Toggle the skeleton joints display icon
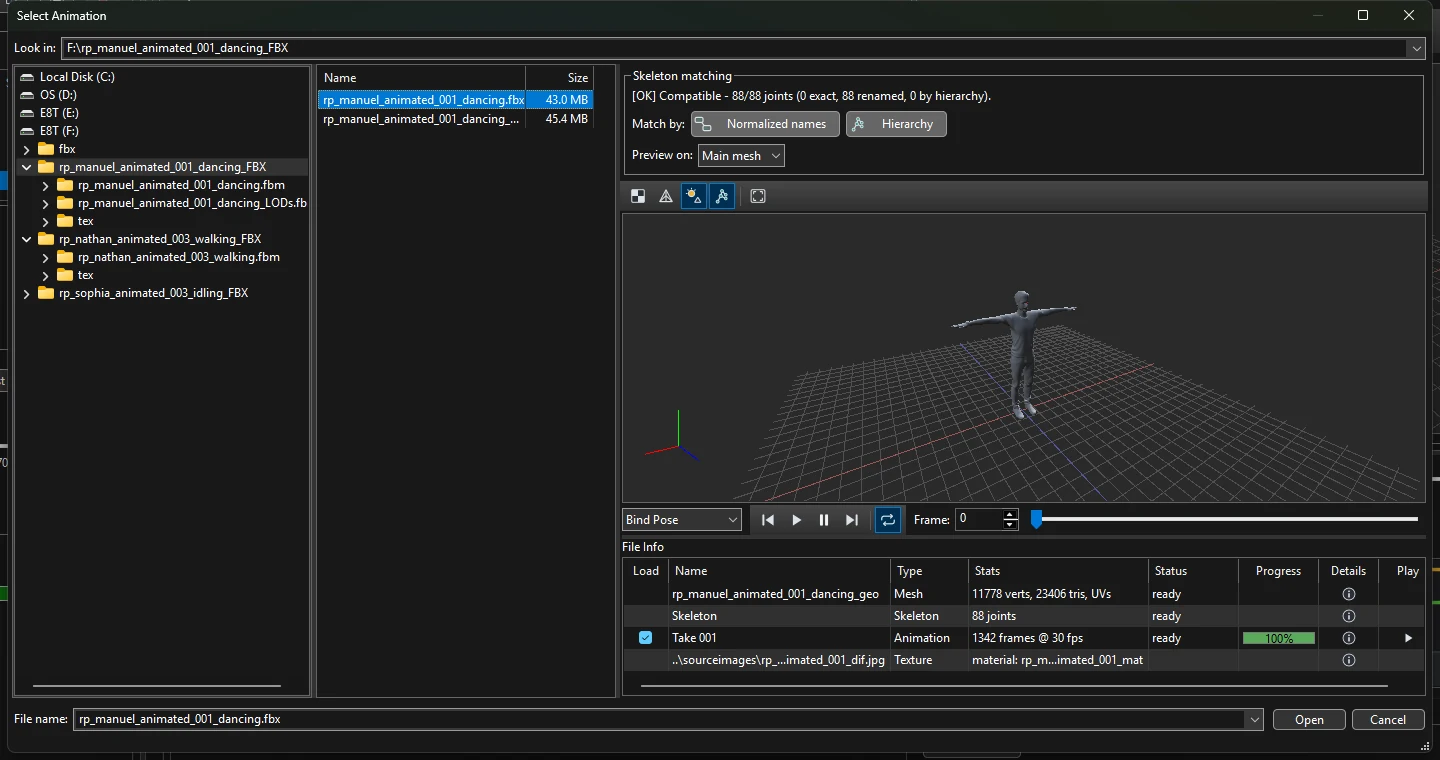Viewport: 1440px width, 760px height. coord(722,196)
